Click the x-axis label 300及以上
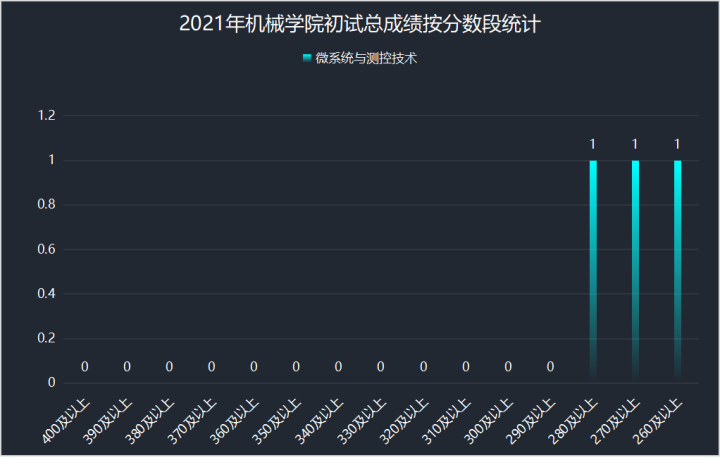720x465 pixels. tap(489, 421)
